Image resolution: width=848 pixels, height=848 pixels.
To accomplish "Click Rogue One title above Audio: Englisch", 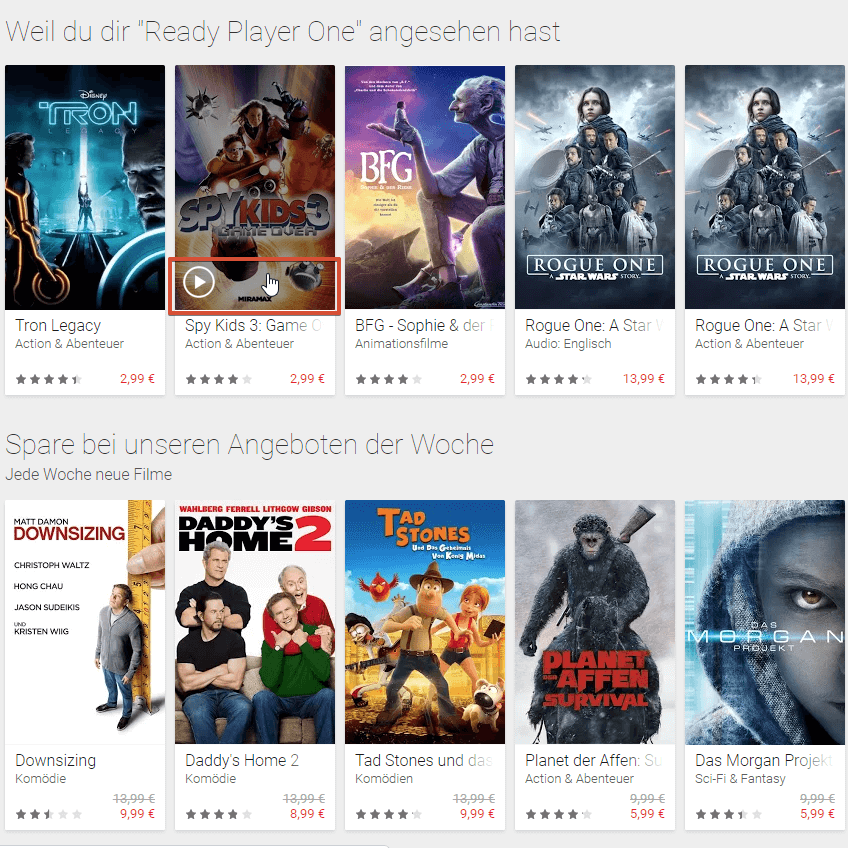I will pos(594,326).
